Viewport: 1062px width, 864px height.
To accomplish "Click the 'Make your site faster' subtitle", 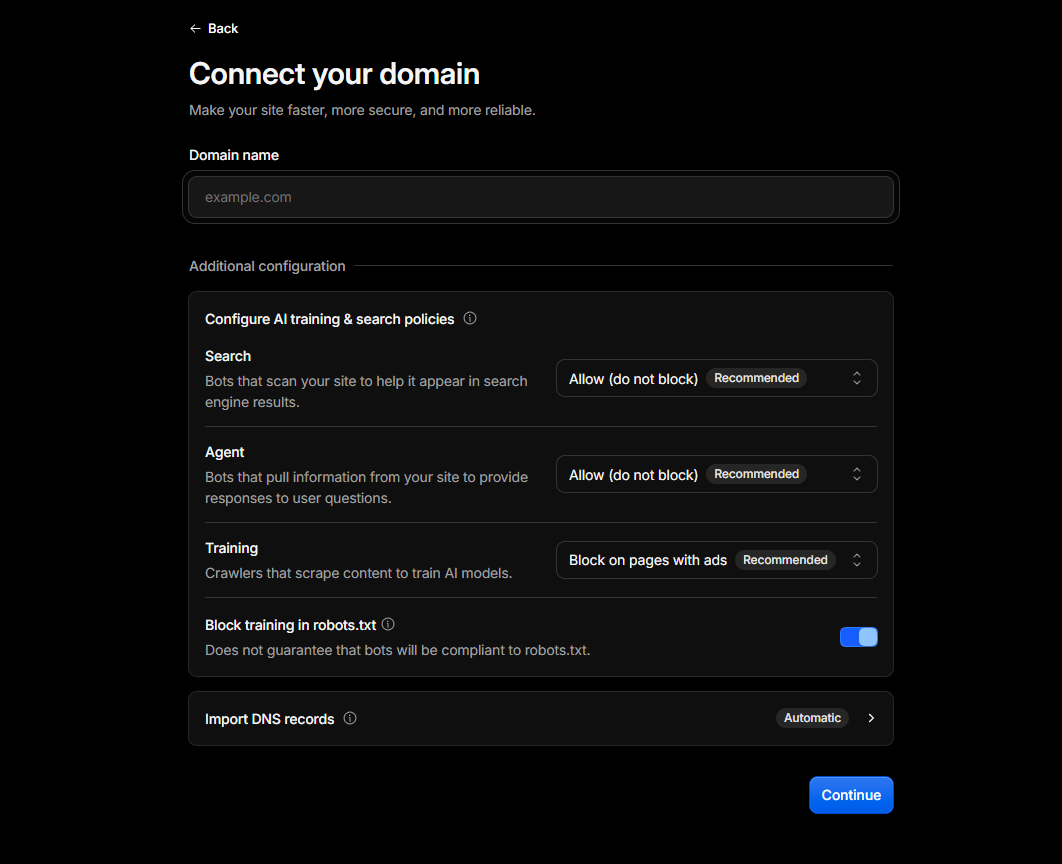I will [x=362, y=110].
